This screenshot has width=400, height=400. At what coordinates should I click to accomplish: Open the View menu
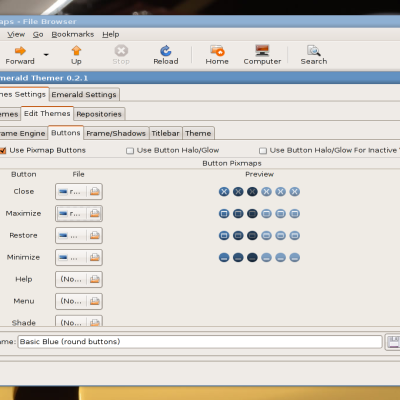click(x=16, y=34)
